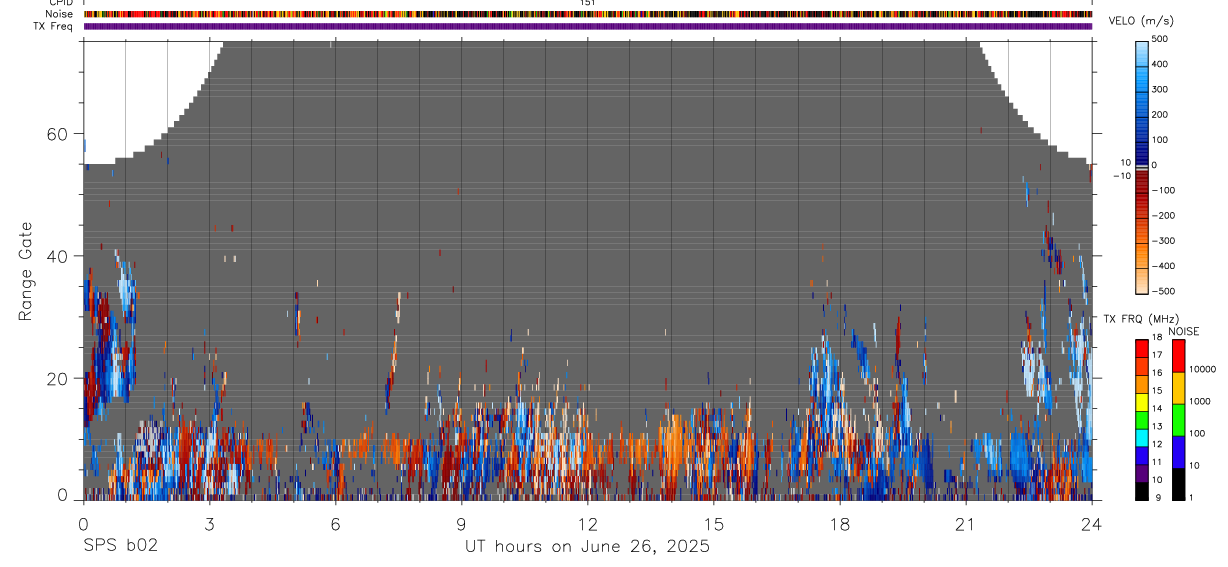
Task: Click the 'Range Gate' vertical axis title
Action: (x=26, y=272)
